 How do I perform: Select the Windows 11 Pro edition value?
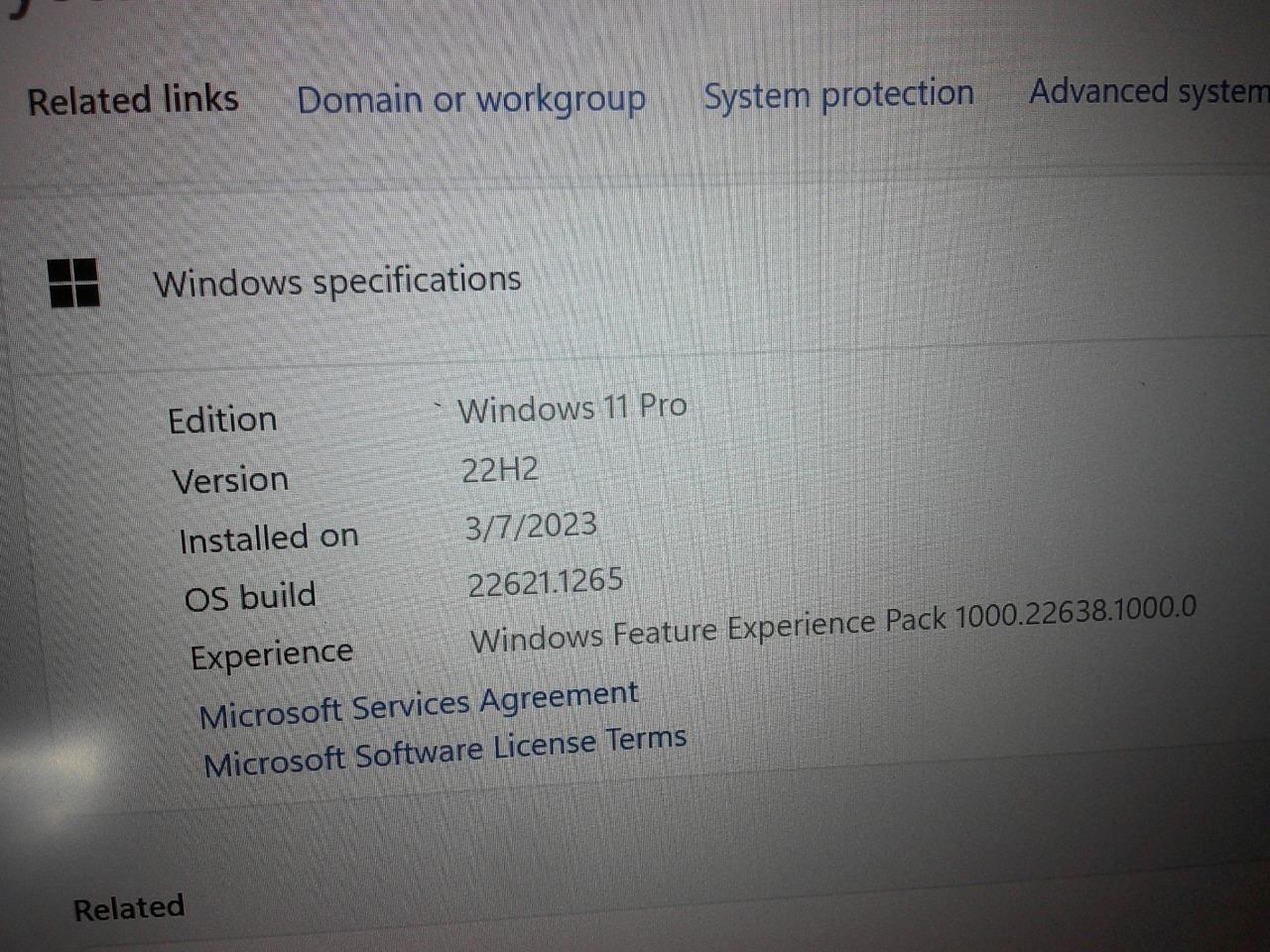point(572,408)
